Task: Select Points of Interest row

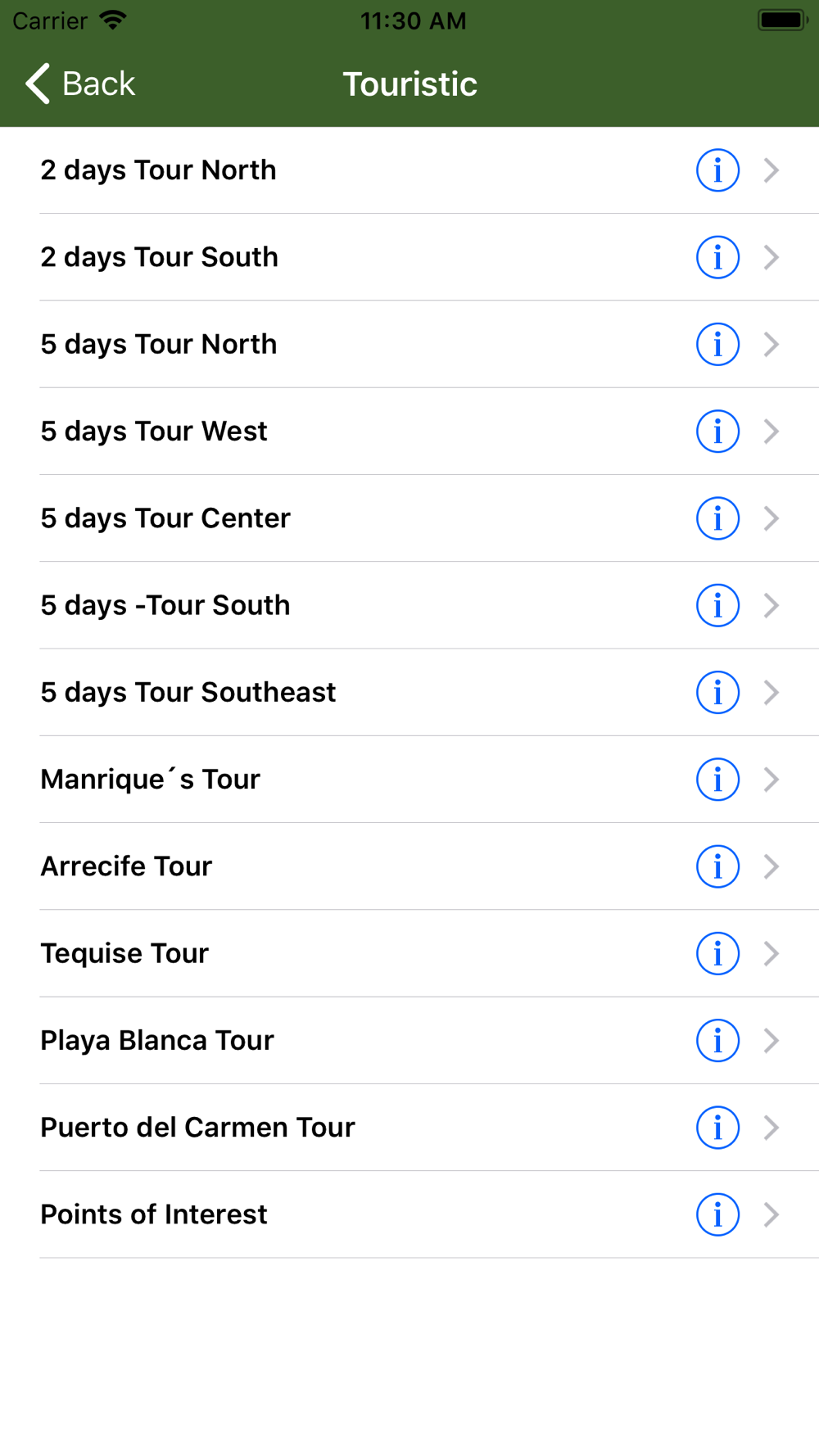Action: [x=154, y=1214]
